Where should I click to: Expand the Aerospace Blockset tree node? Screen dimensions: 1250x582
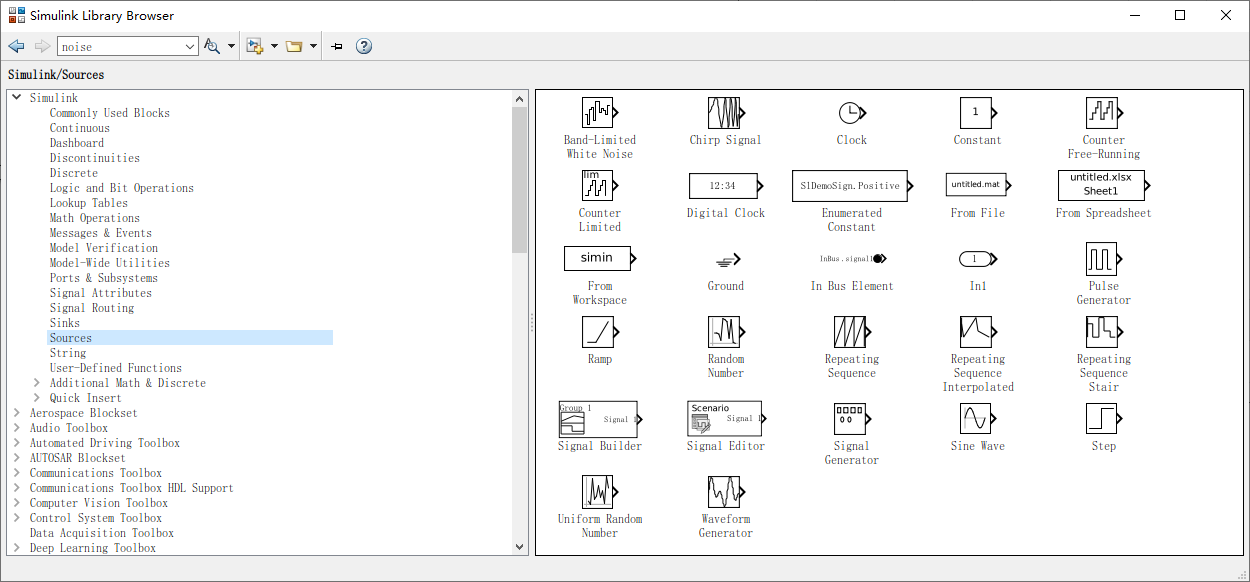coord(17,412)
